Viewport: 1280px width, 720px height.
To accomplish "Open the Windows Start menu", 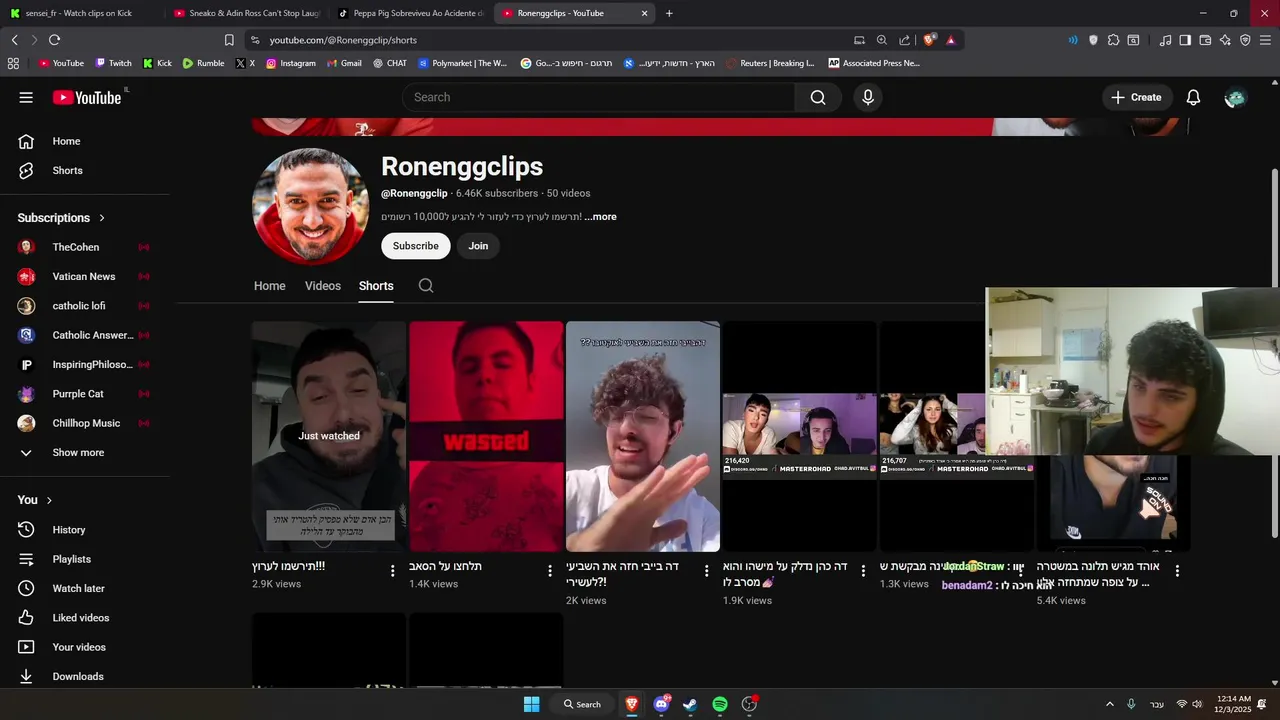I will click(532, 704).
